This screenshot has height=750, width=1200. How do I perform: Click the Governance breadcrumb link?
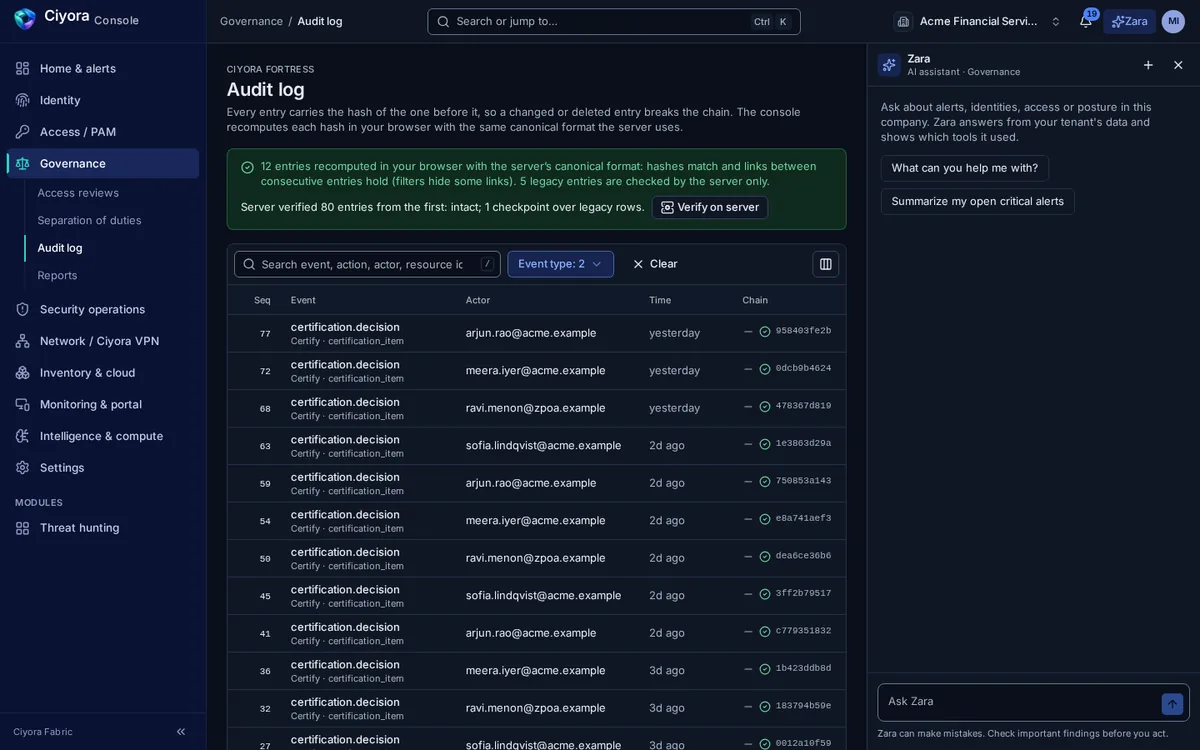(x=251, y=21)
